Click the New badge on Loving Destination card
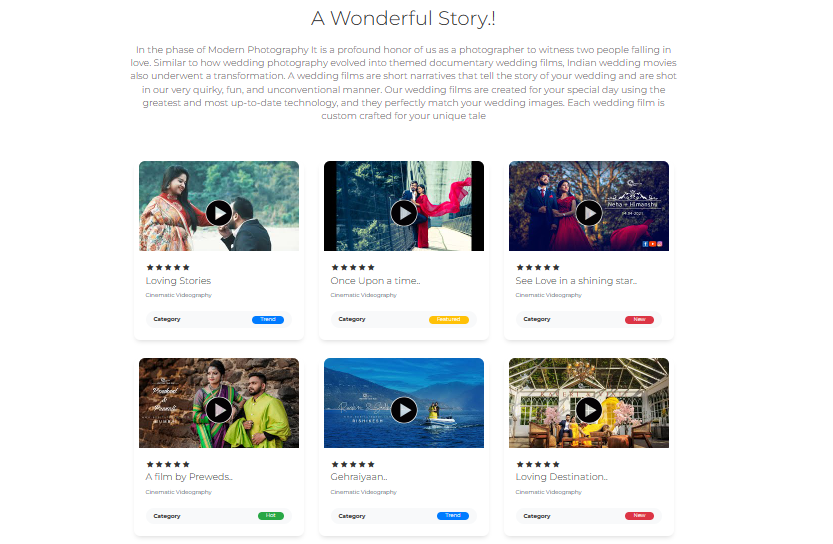833x544 pixels. click(639, 516)
